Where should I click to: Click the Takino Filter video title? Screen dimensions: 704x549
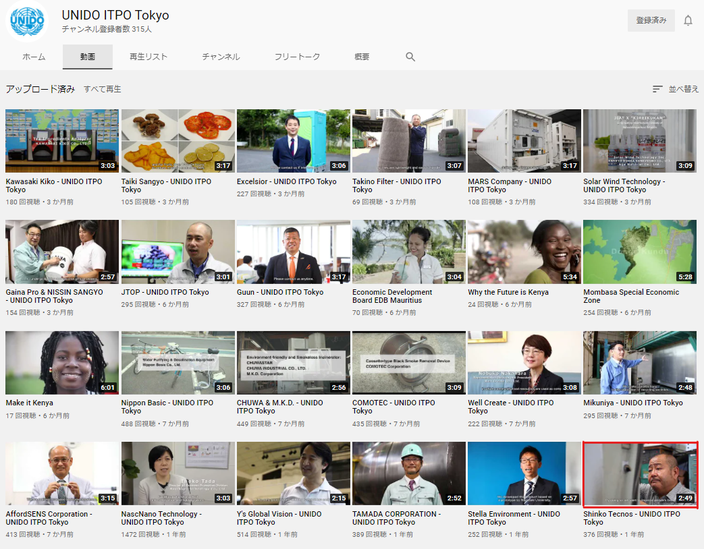[397, 185]
